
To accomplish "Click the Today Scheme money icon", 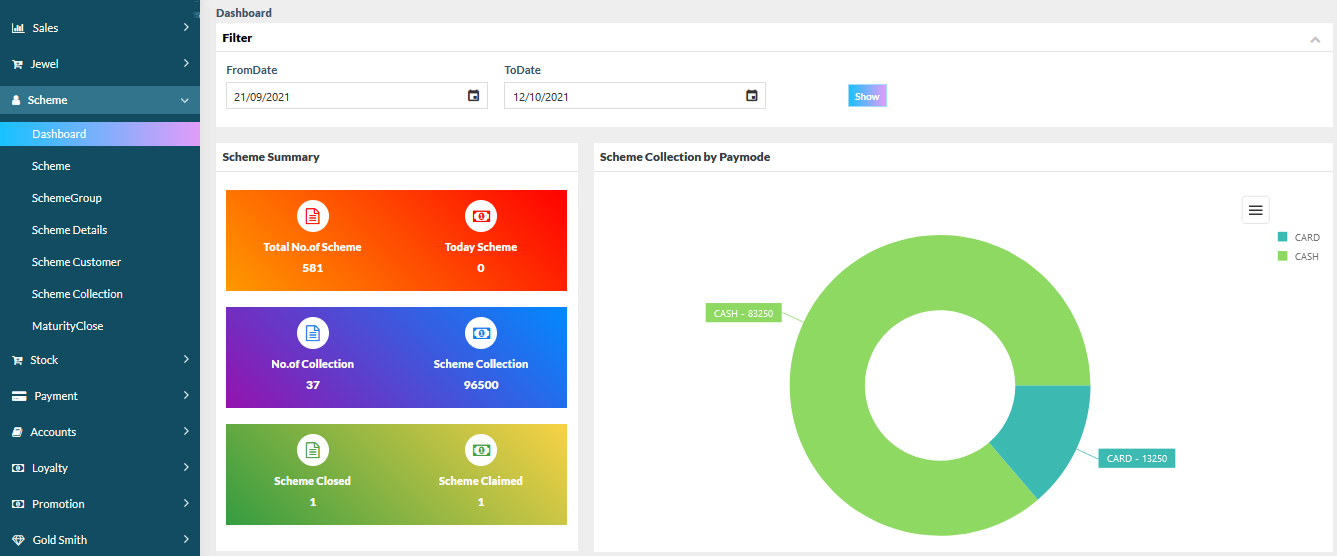I will tap(481, 216).
